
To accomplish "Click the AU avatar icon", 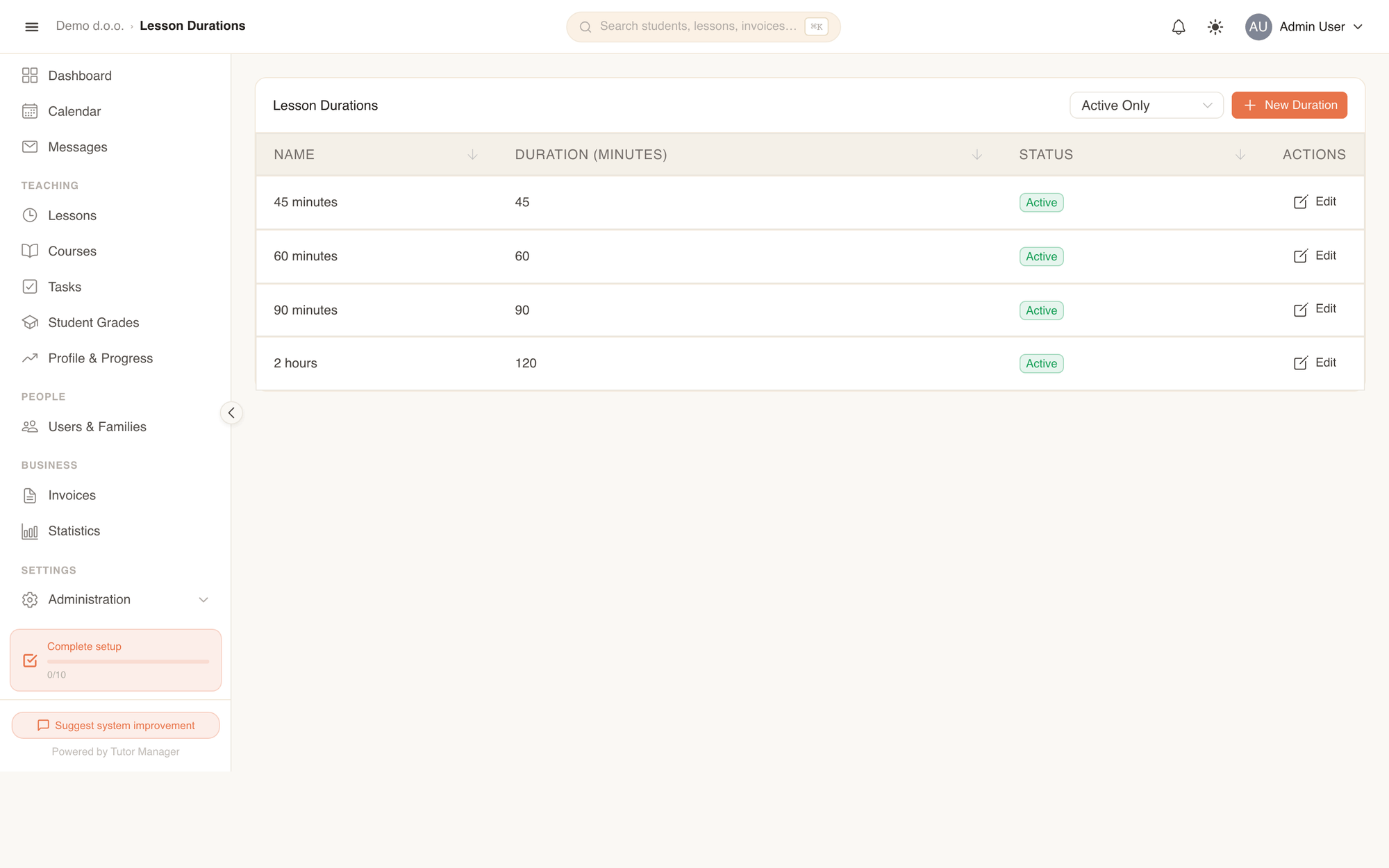I will [x=1258, y=26].
